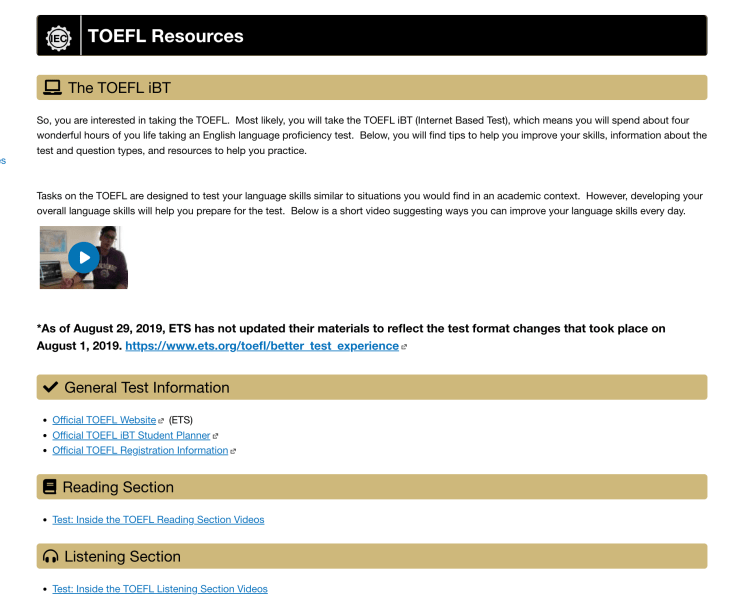
Task: Click external-link icon after iBT Student Planner
Action: [215, 436]
